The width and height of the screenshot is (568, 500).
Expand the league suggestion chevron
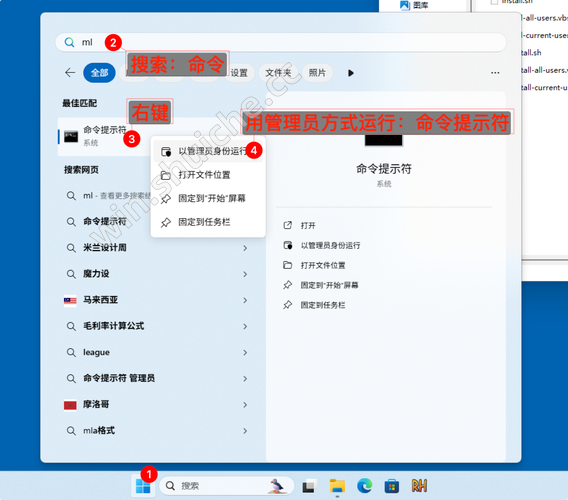245,353
